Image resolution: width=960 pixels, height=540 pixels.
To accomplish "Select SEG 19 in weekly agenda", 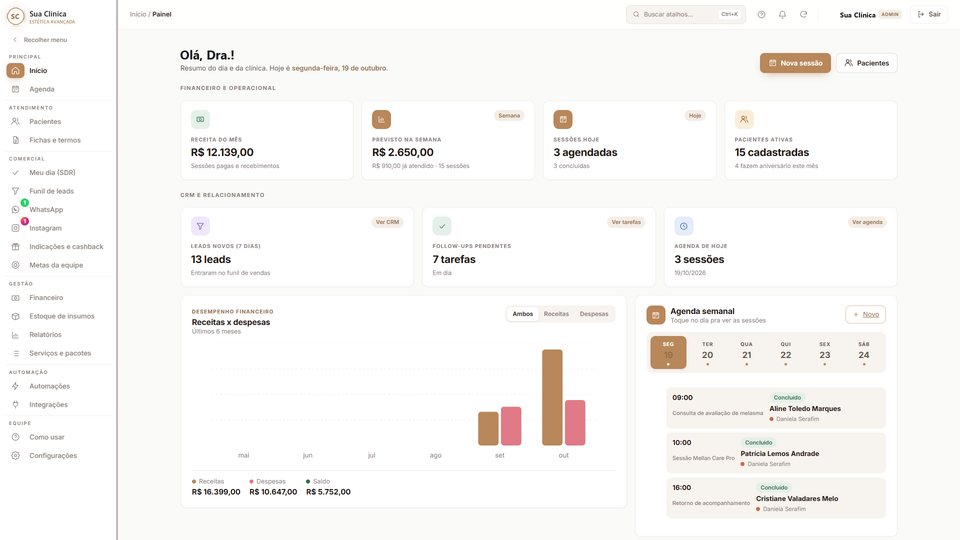I will click(668, 352).
